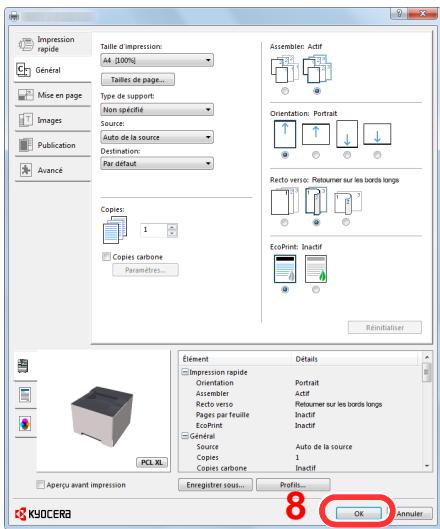The height and width of the screenshot is (529, 440).
Task: Toggle Copies carbone checkbox
Action: (x=106, y=257)
